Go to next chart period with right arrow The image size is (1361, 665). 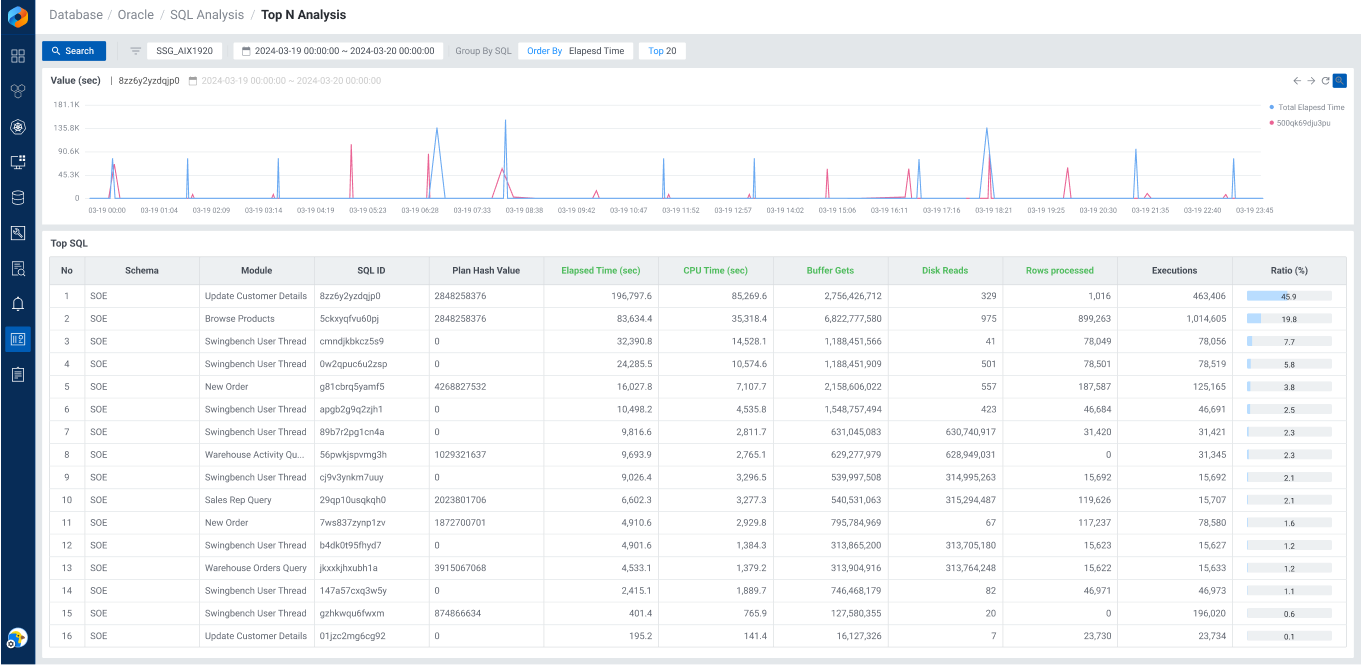pos(1311,81)
